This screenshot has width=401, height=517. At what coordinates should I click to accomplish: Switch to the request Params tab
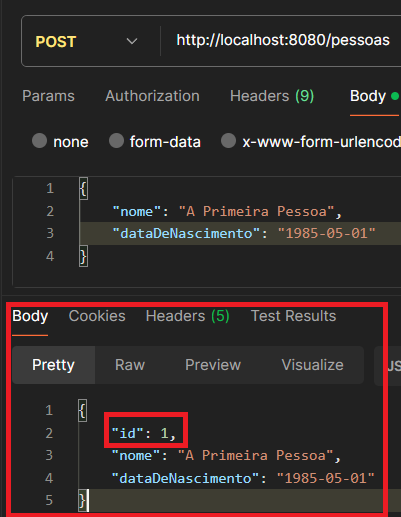click(x=48, y=96)
